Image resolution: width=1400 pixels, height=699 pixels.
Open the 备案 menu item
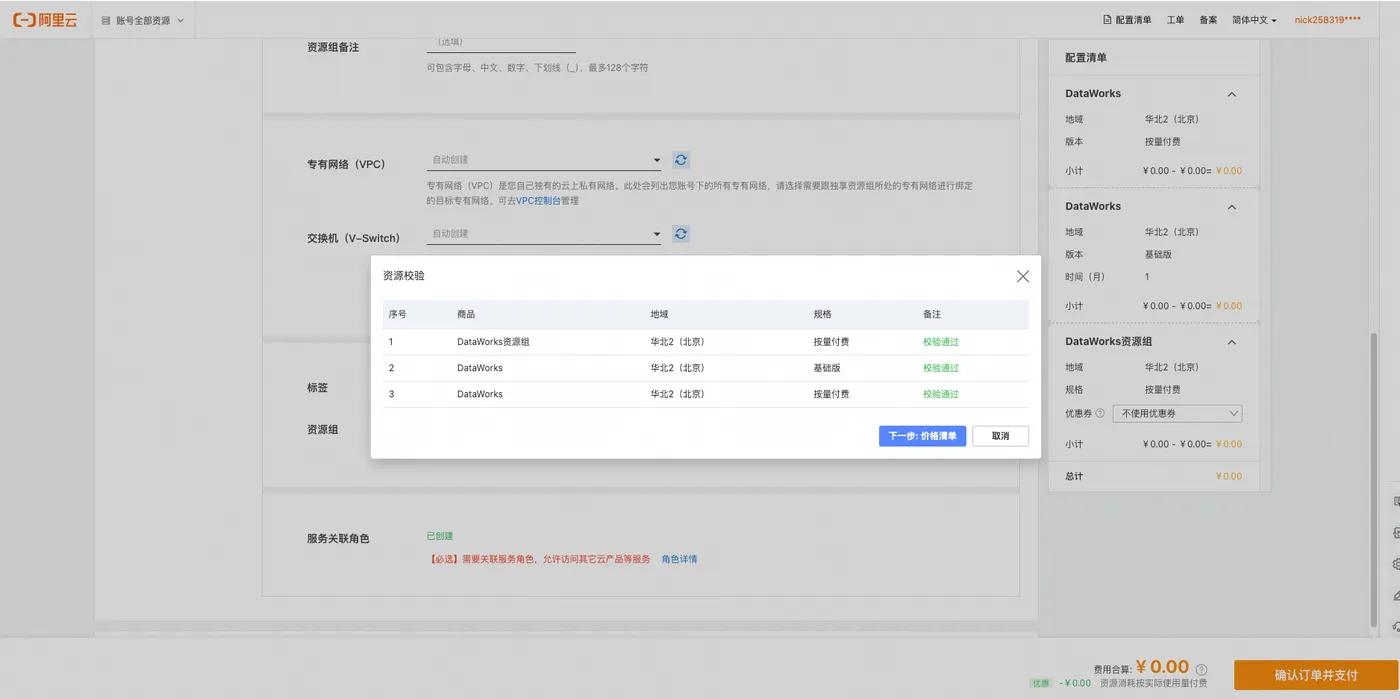click(x=1208, y=20)
